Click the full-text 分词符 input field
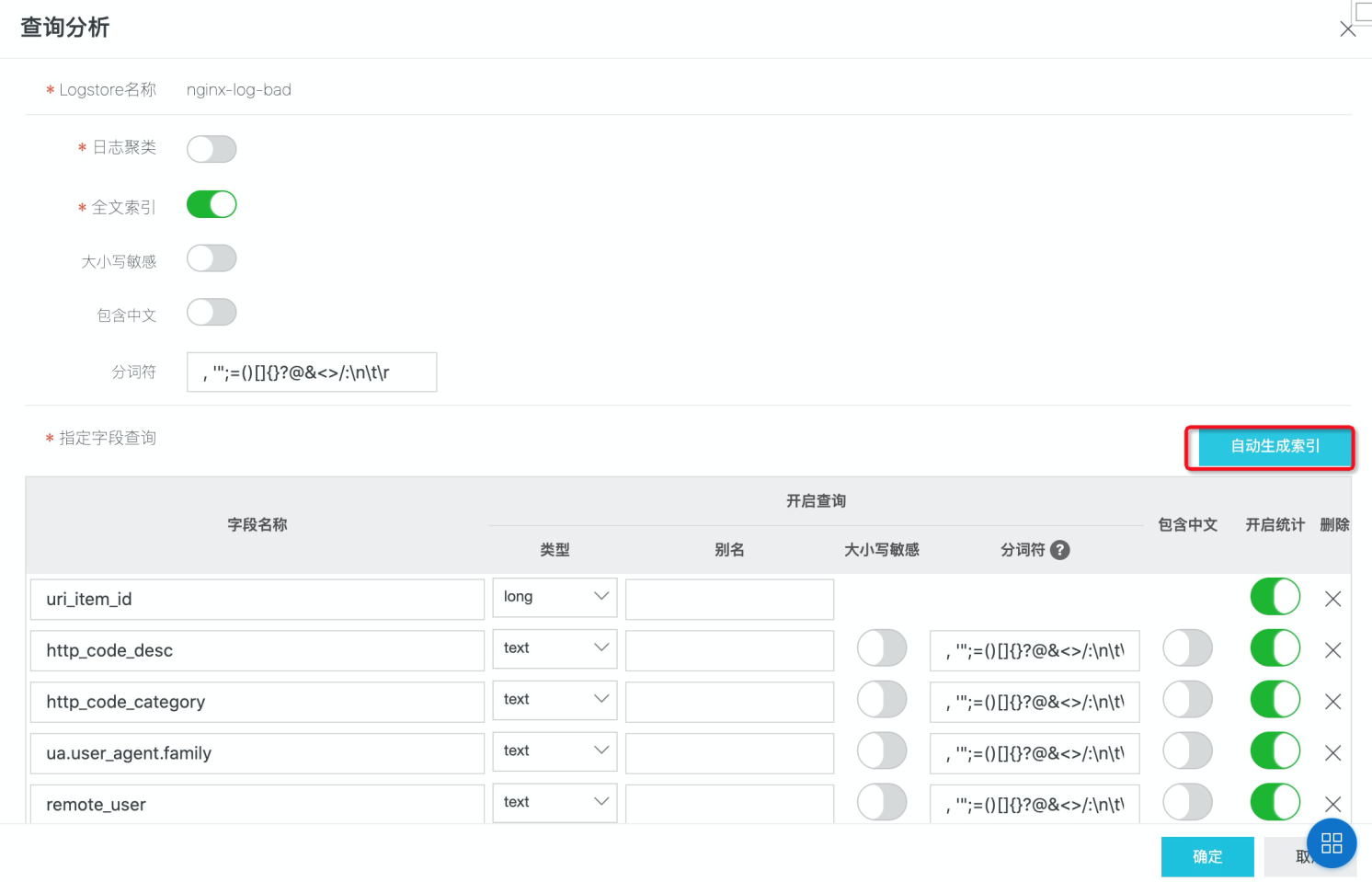The height and width of the screenshot is (882, 1372). (312, 372)
